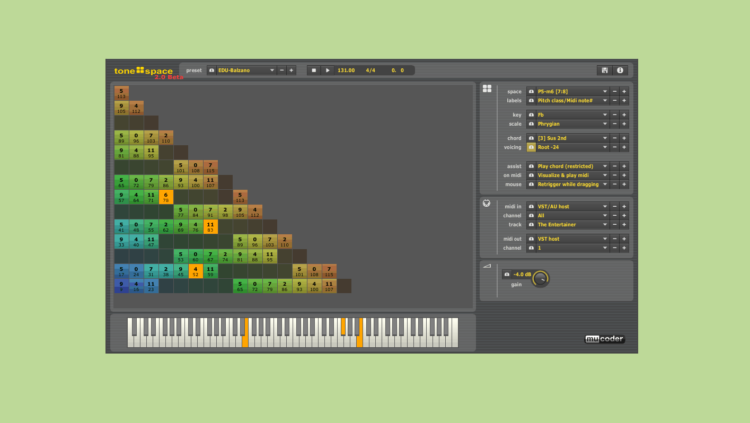Click the highlighted orange black piano key
750x423 pixels.
[x=343, y=326]
